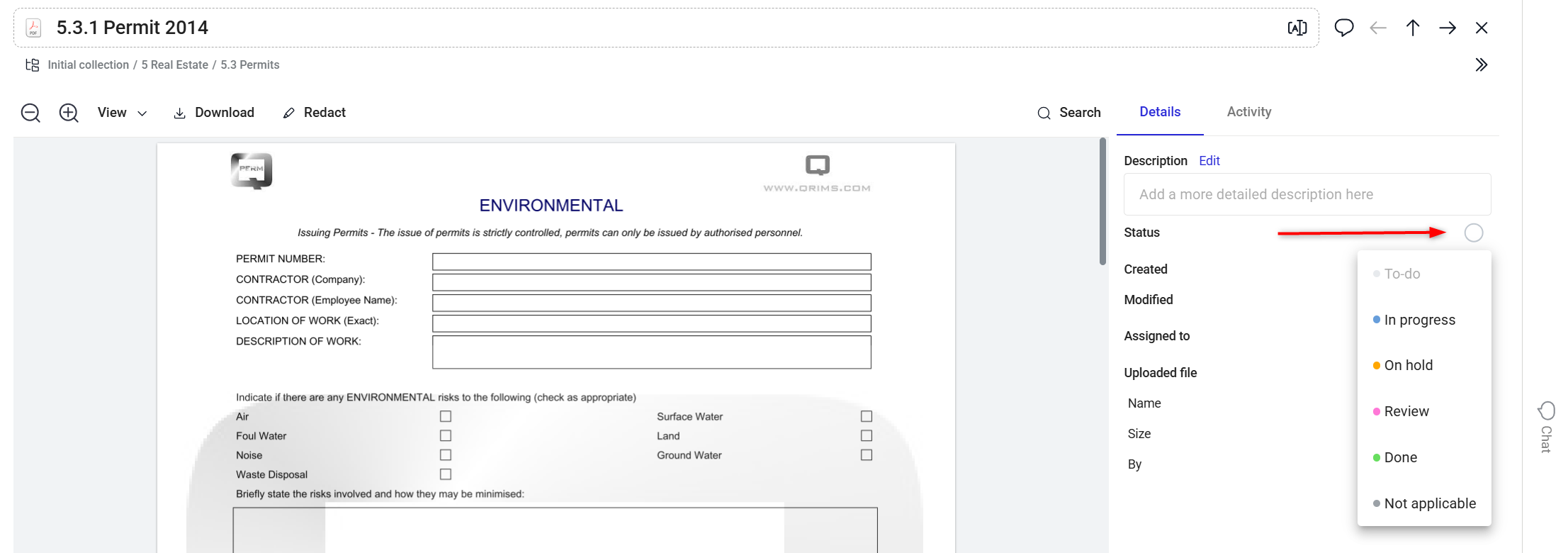Image resolution: width=1568 pixels, height=553 pixels.
Task: Open the Chat side panel
Action: pyautogui.click(x=1546, y=427)
